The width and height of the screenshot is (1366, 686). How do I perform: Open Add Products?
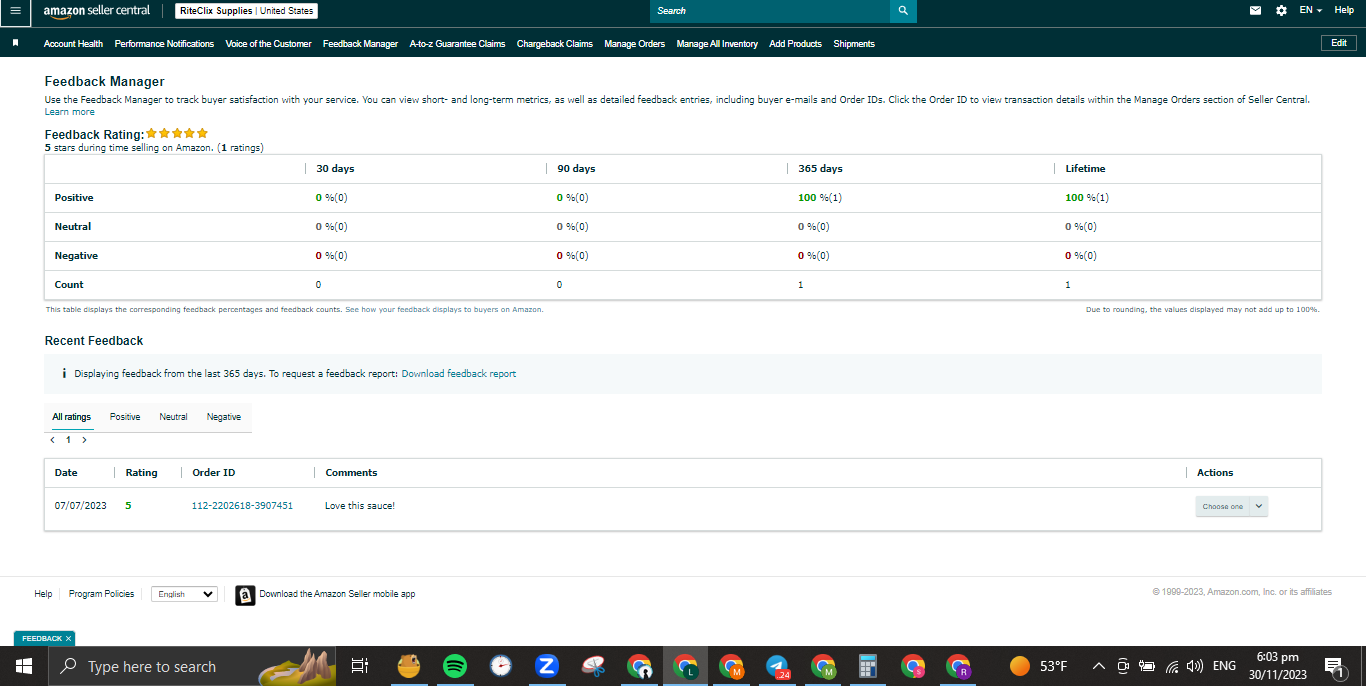(795, 44)
